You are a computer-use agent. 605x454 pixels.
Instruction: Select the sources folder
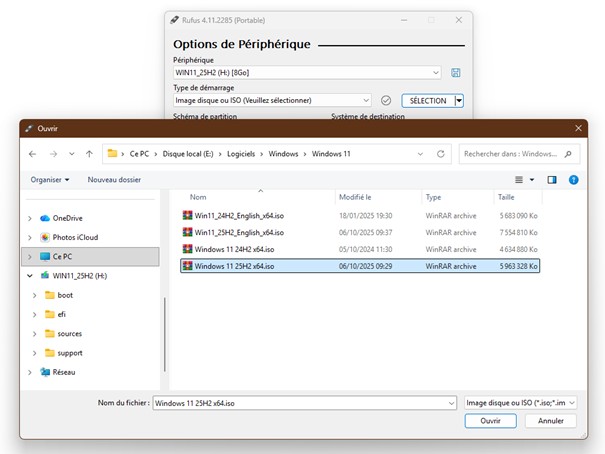tap(69, 334)
